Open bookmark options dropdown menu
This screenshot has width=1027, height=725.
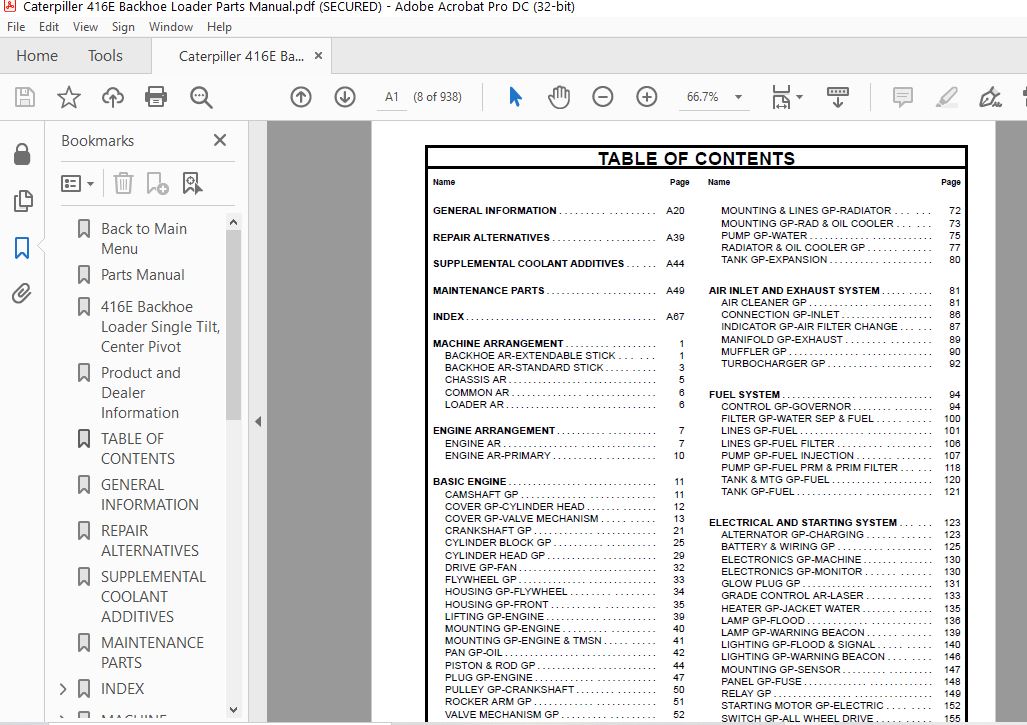[77, 183]
